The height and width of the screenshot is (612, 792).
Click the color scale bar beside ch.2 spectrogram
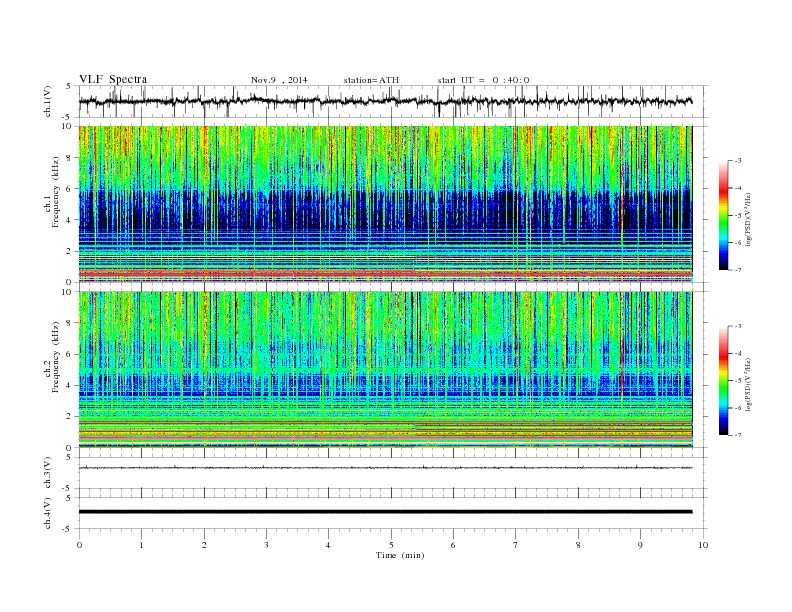tap(723, 381)
